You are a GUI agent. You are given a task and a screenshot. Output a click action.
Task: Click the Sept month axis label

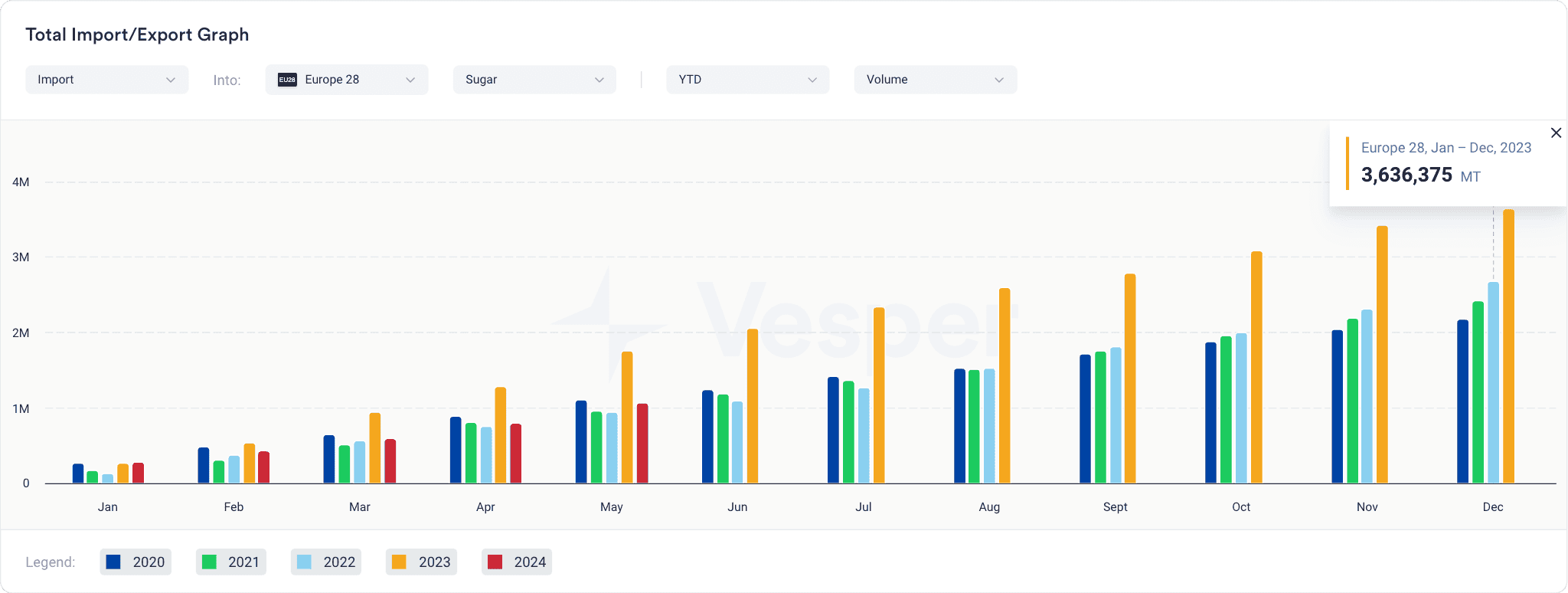click(1115, 506)
